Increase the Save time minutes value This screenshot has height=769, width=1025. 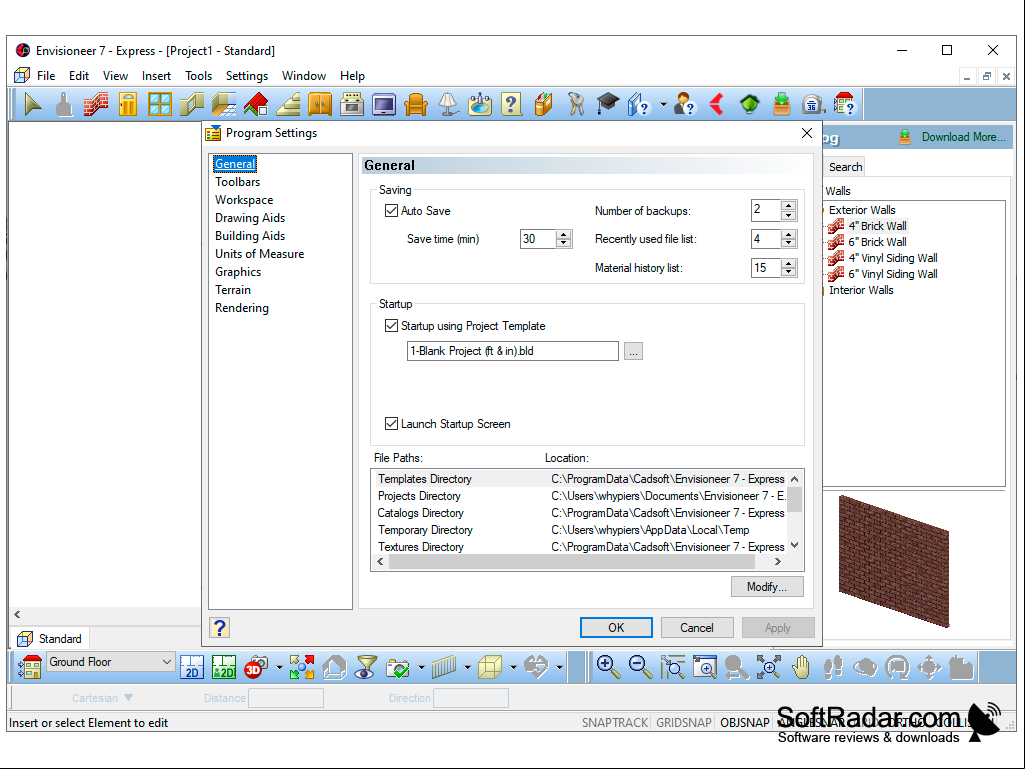(563, 234)
